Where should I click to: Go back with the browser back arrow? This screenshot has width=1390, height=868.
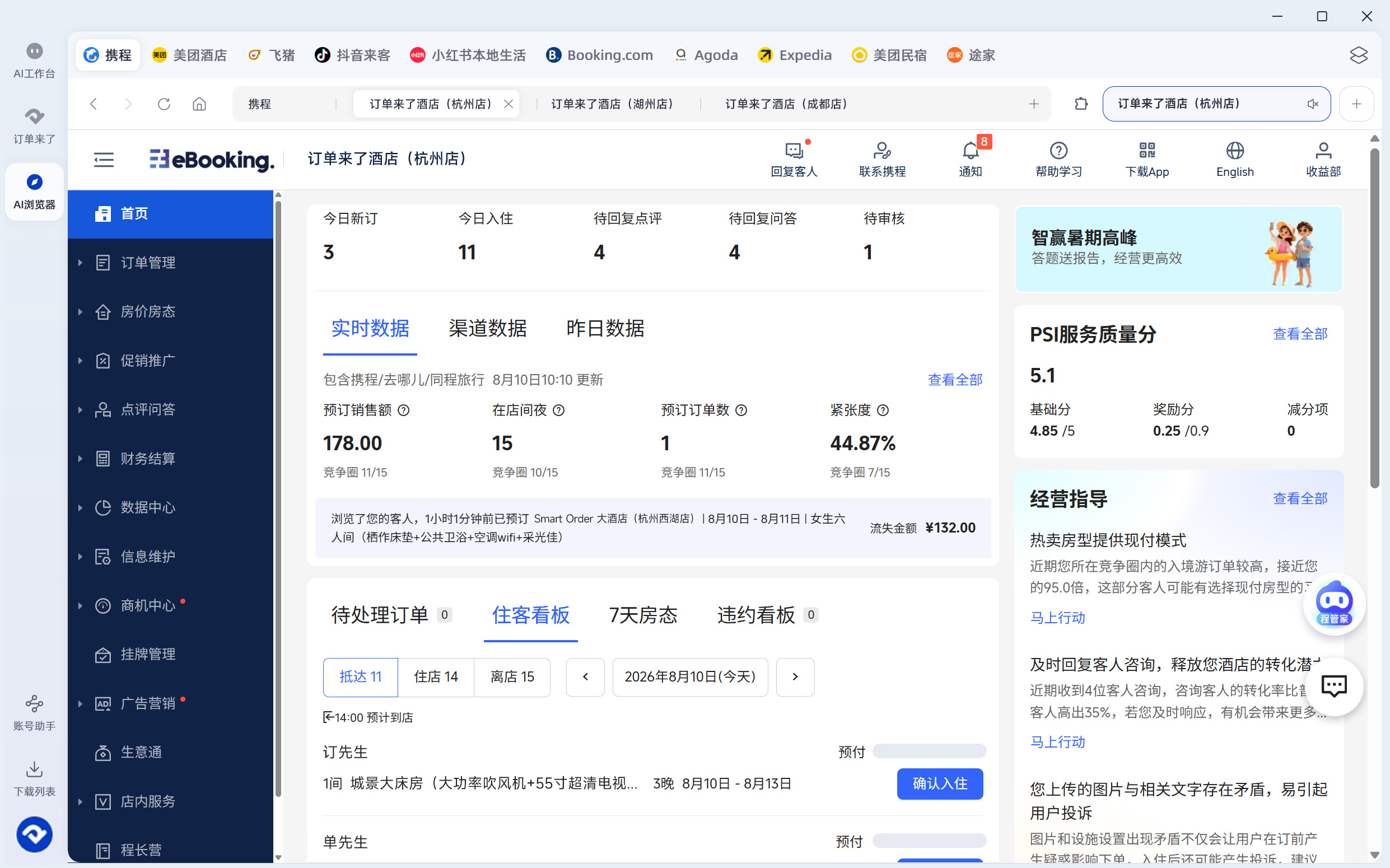[94, 104]
